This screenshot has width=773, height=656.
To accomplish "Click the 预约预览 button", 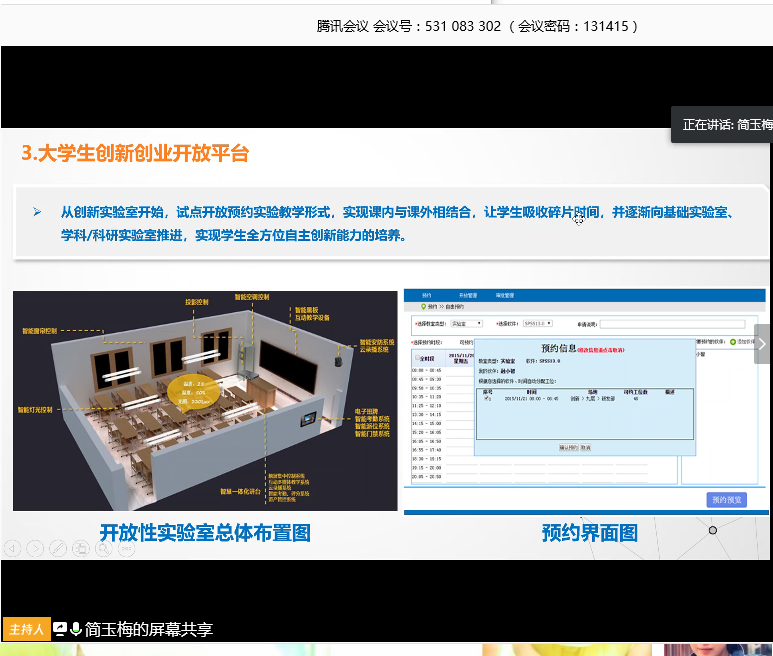I will click(725, 499).
